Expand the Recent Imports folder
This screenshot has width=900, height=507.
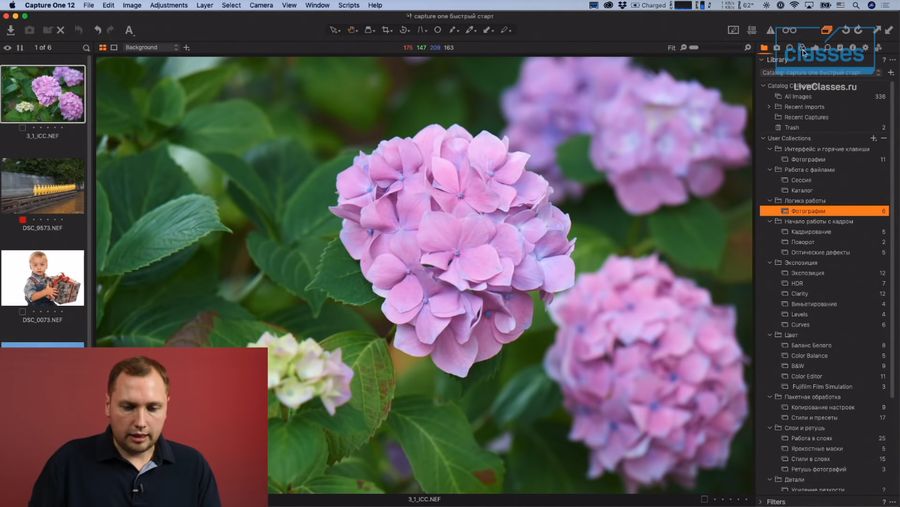pos(769,107)
